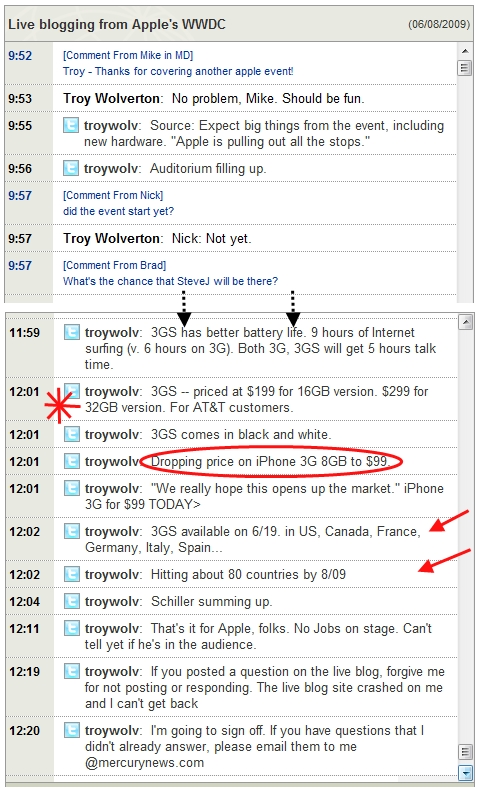Click the 12:11 timestamp
This screenshot has height=794, width=477.
click(x=24, y=628)
